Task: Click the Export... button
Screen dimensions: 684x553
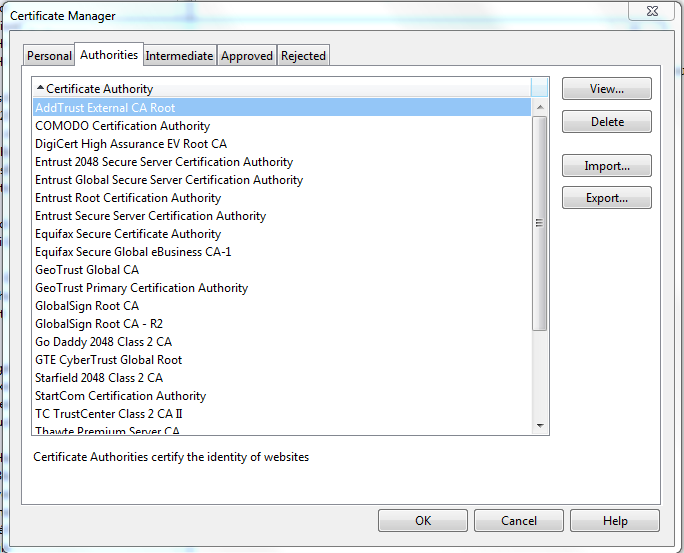Action: pos(607,198)
